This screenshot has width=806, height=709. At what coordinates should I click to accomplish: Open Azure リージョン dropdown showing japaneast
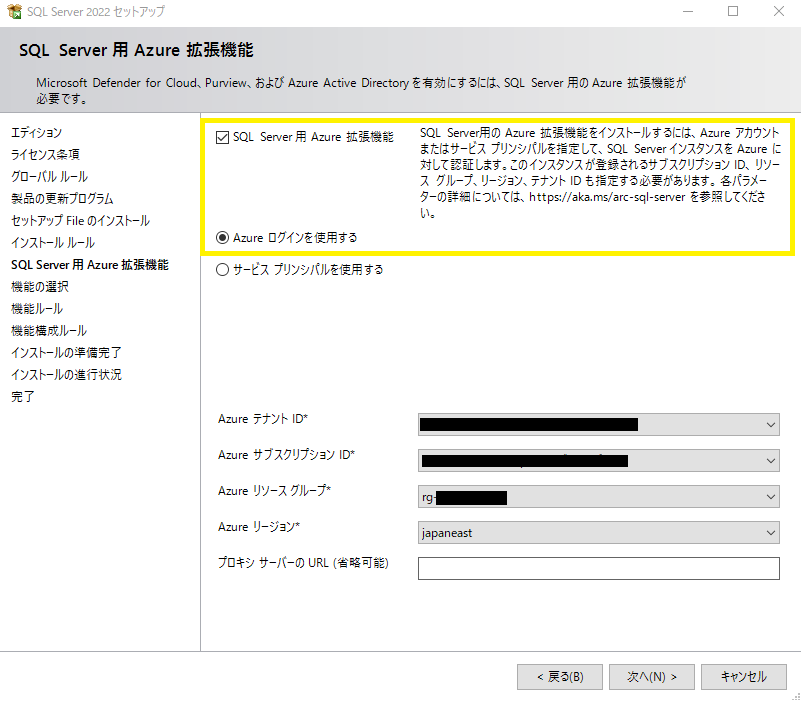598,533
